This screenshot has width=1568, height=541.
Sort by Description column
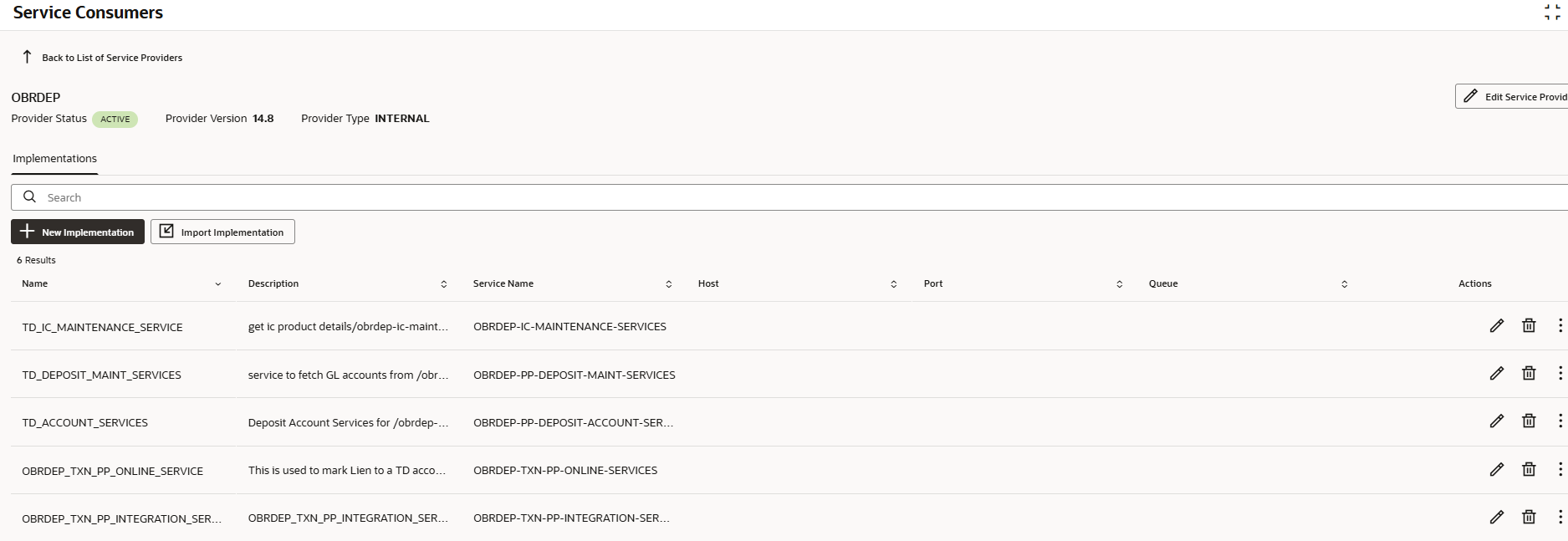click(x=444, y=284)
